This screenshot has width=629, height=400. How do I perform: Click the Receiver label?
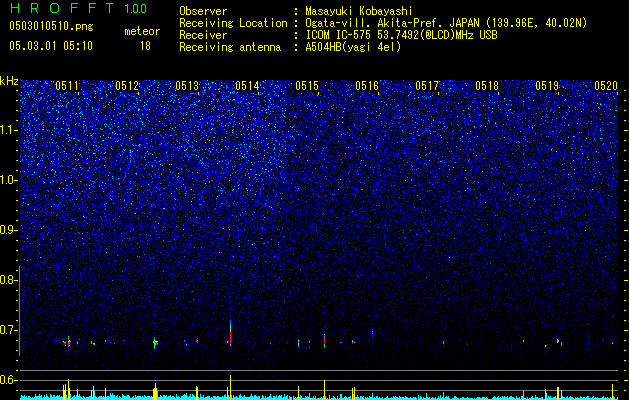(203, 35)
